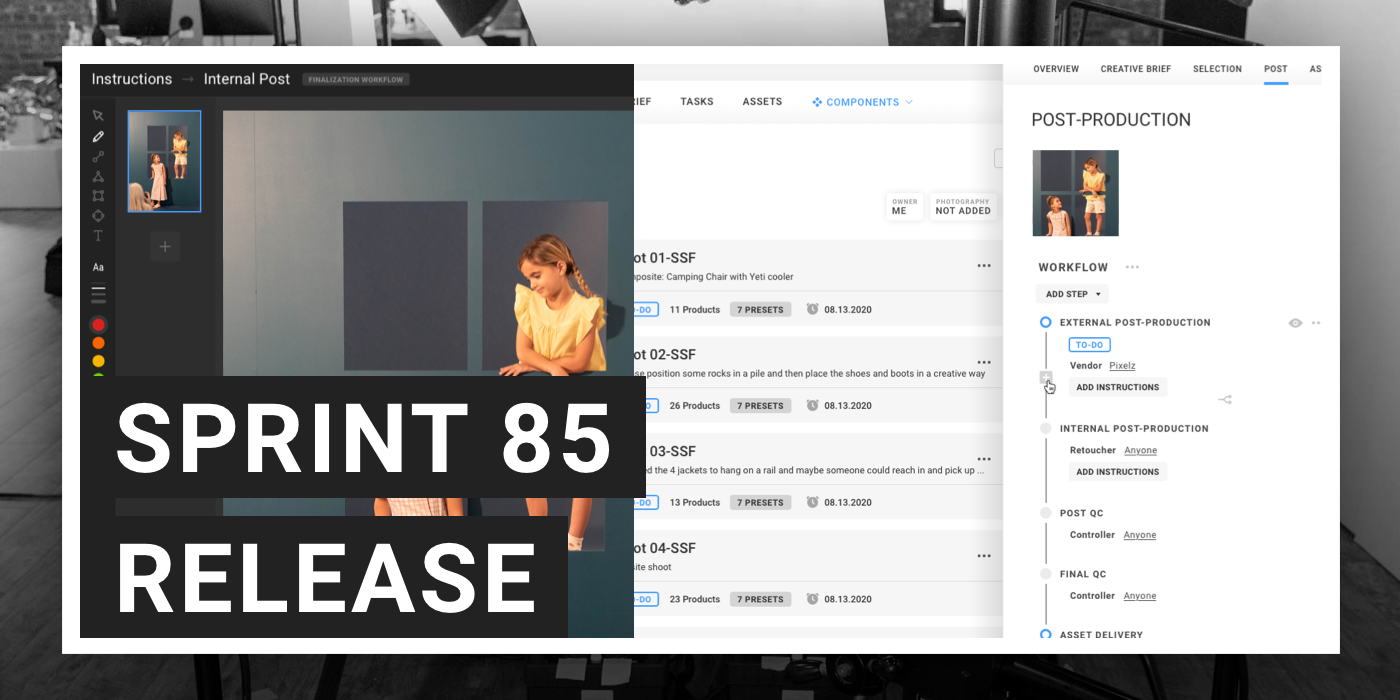Pick the yellow color swatch
Image resolution: width=1400 pixels, height=700 pixels.
98,361
